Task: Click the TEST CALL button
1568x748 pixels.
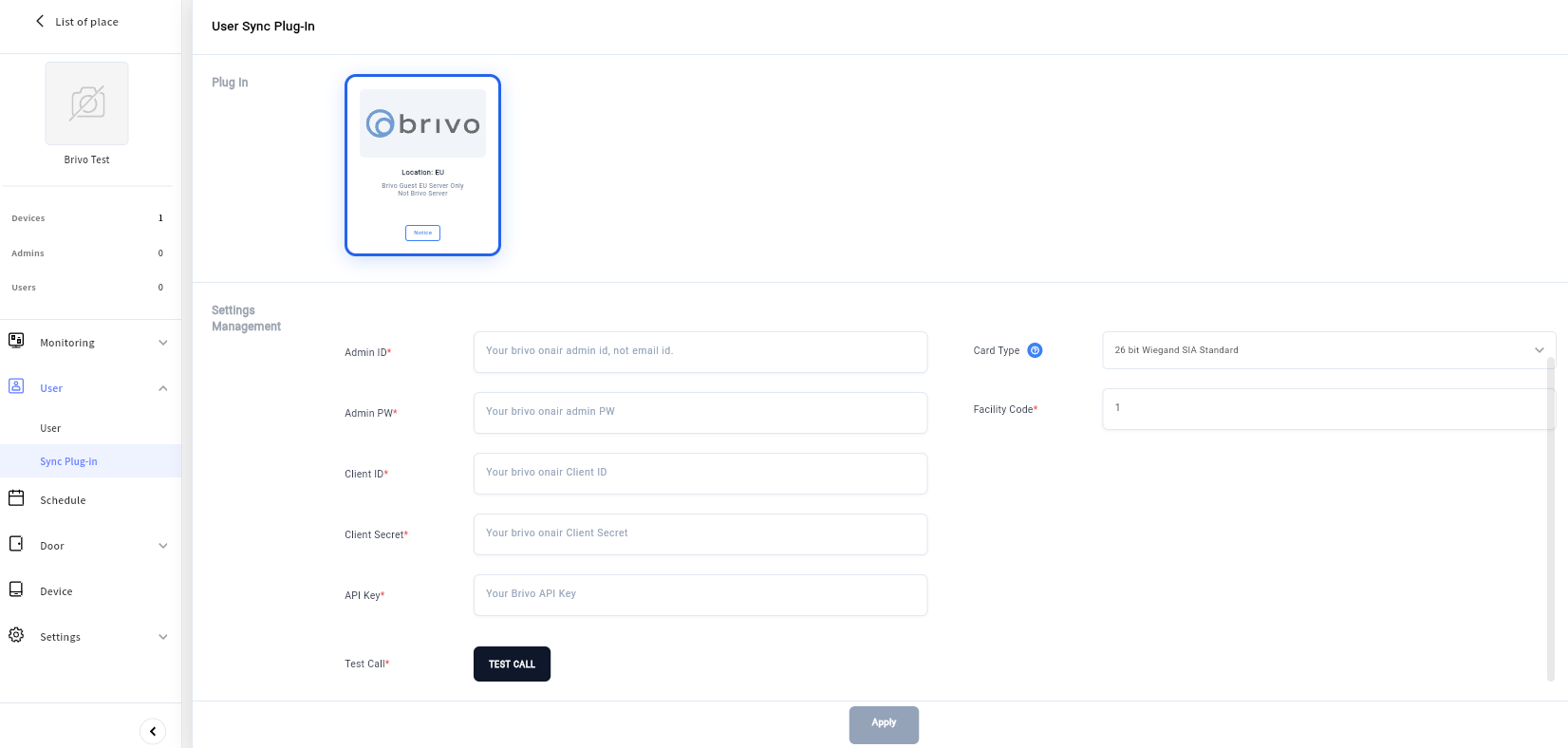Action: pyautogui.click(x=512, y=664)
